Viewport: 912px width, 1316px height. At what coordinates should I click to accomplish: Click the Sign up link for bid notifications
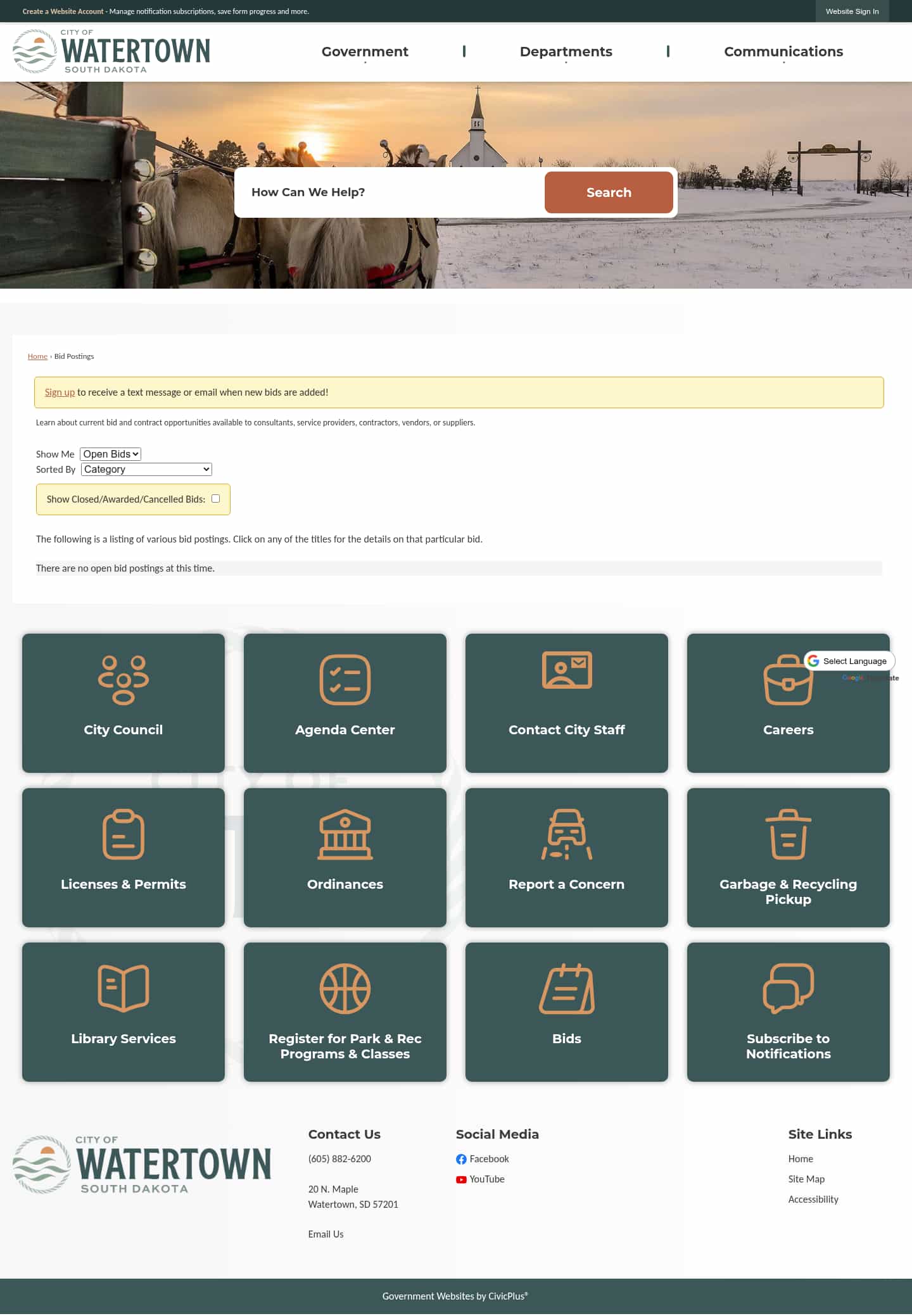click(60, 392)
